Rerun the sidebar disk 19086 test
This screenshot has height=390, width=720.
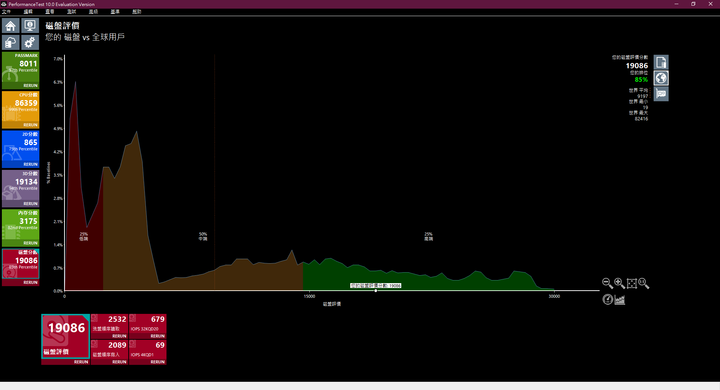(30, 283)
